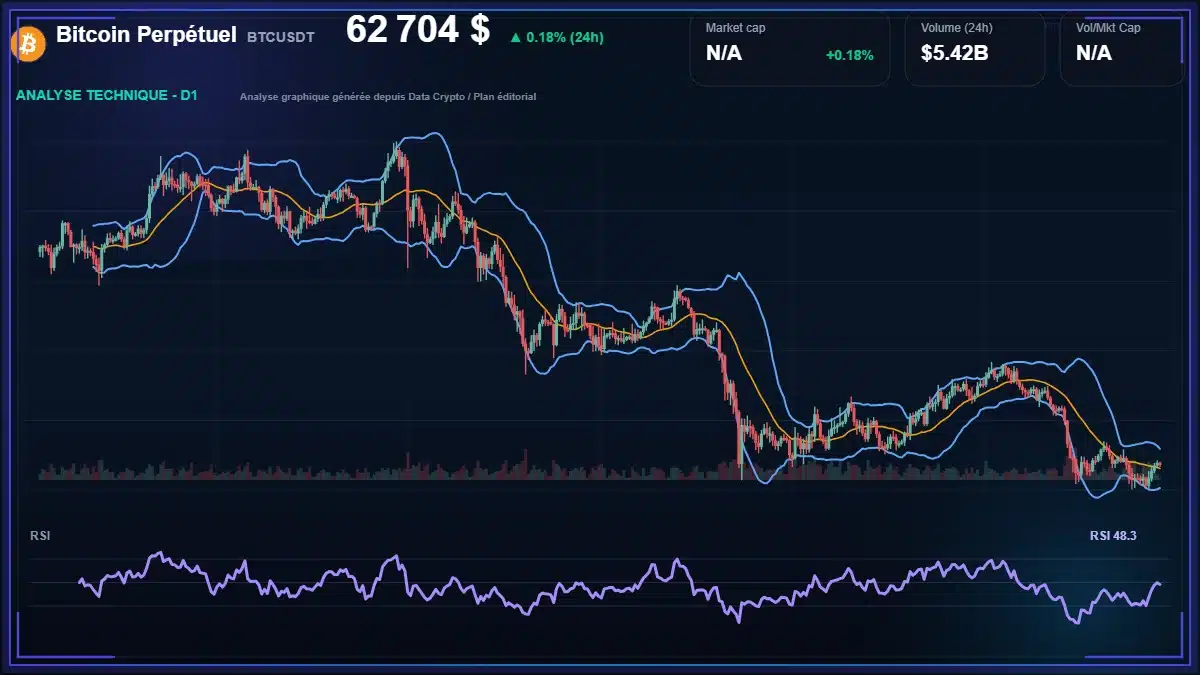Click the orange Bitcoin logo icon

coord(28,43)
